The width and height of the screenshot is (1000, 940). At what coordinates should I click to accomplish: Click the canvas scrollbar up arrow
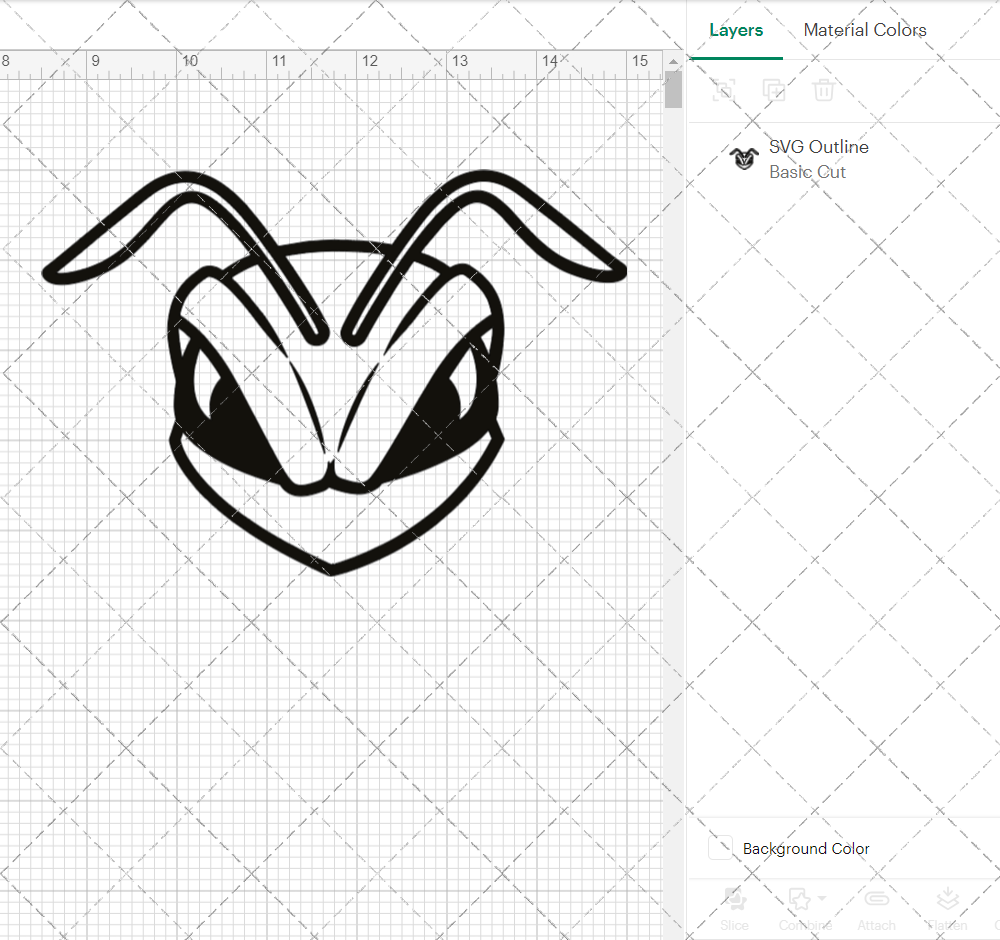[673, 62]
